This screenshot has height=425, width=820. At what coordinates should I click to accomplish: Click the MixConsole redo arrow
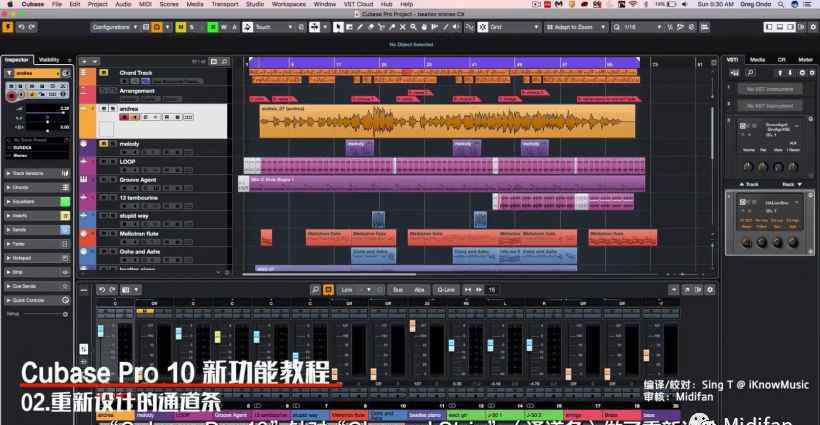pos(112,290)
